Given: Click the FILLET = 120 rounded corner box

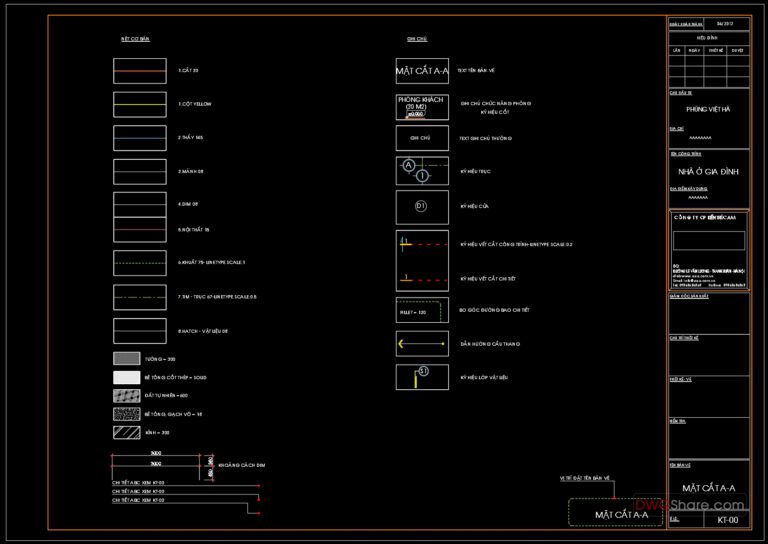Looking at the screenshot, I should pyautogui.click(x=422, y=311).
